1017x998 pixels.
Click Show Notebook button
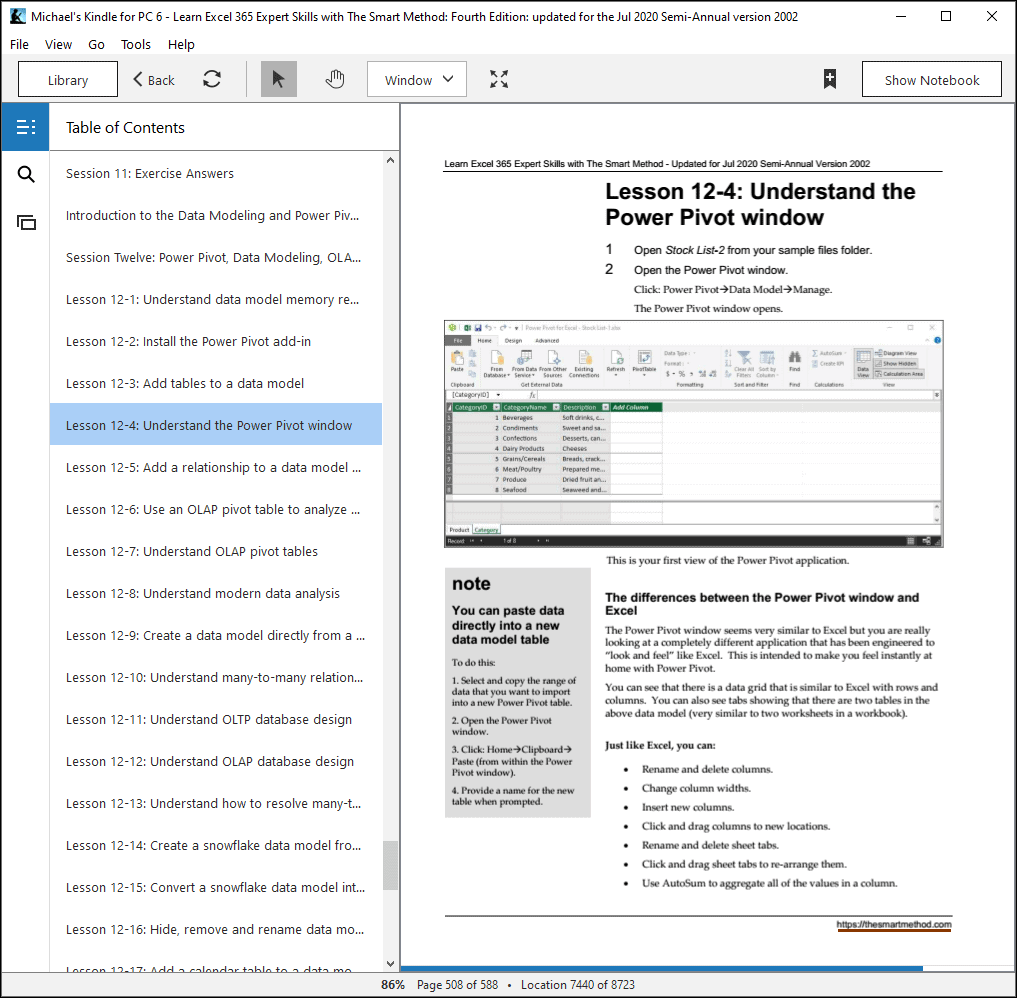pyautogui.click(x=931, y=79)
